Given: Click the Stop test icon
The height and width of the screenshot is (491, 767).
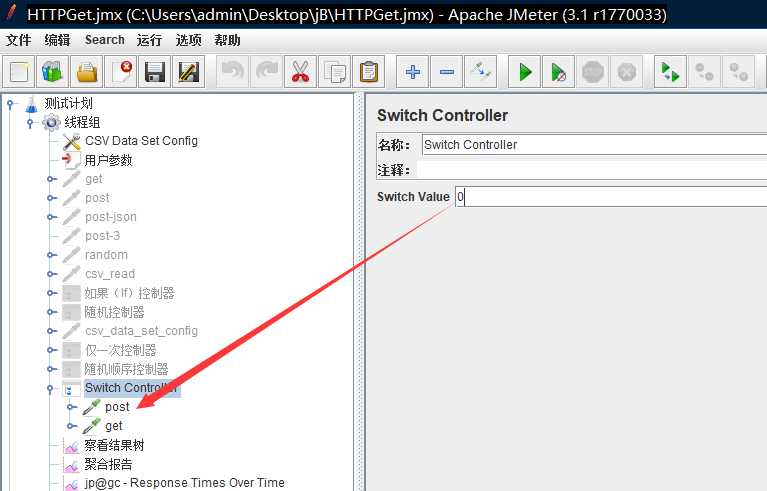Looking at the screenshot, I should pyautogui.click(x=592, y=72).
